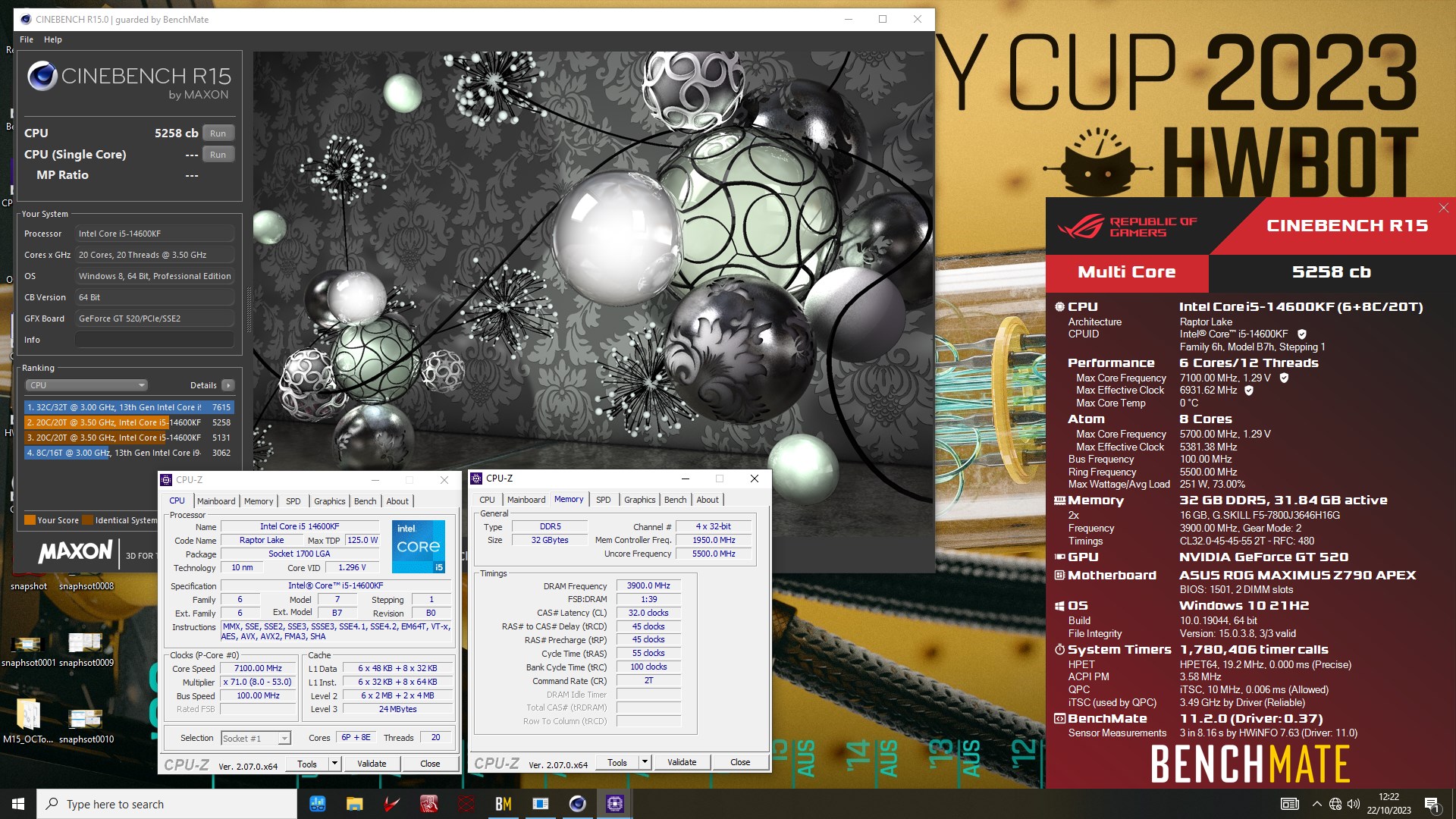The width and height of the screenshot is (1456, 819).
Task: Open the Ranking CPU dropdown
Action: 86,385
